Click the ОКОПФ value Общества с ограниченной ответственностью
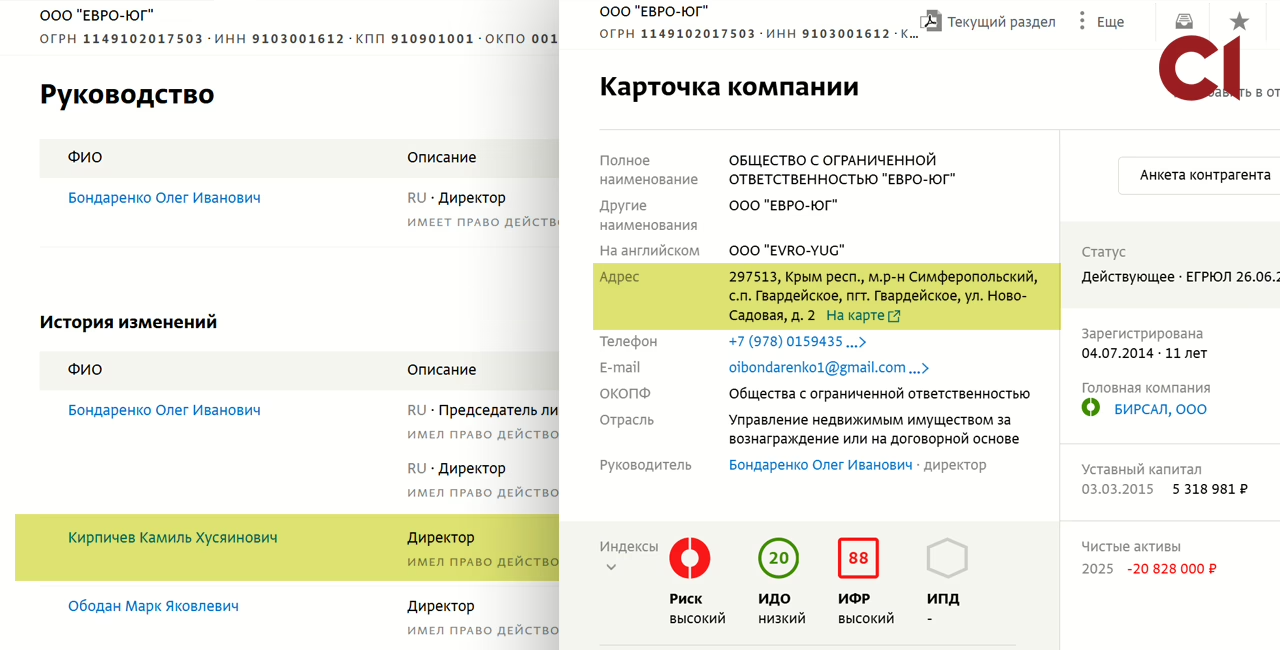This screenshot has width=1280, height=650. pos(879,393)
